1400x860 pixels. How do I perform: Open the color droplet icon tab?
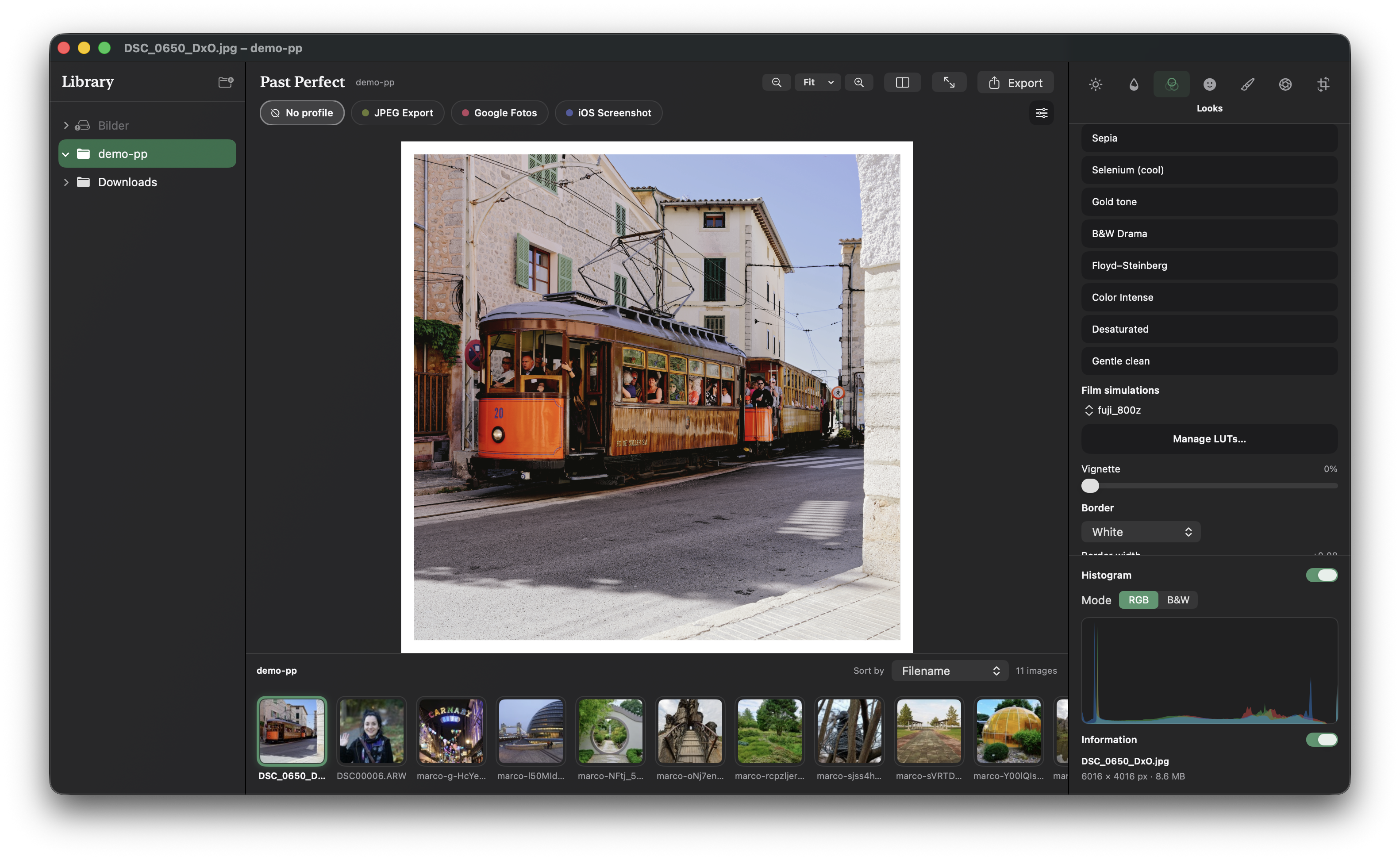(x=1133, y=84)
